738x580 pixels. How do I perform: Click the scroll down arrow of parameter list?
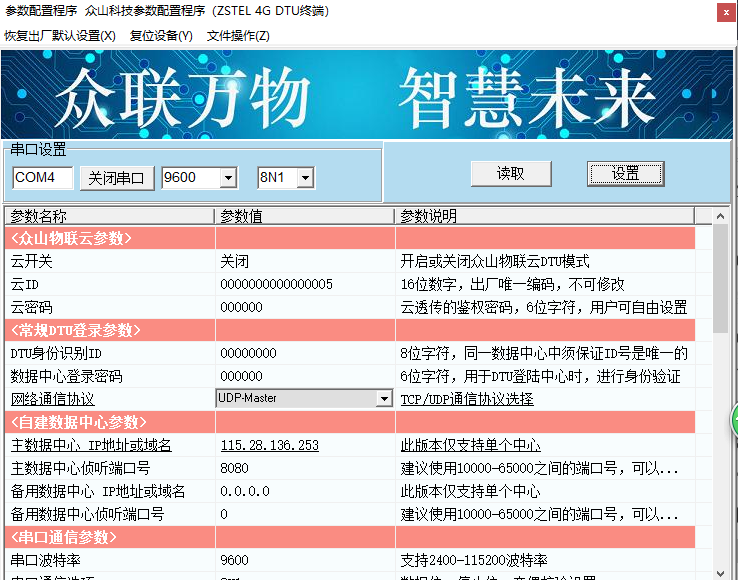720,573
